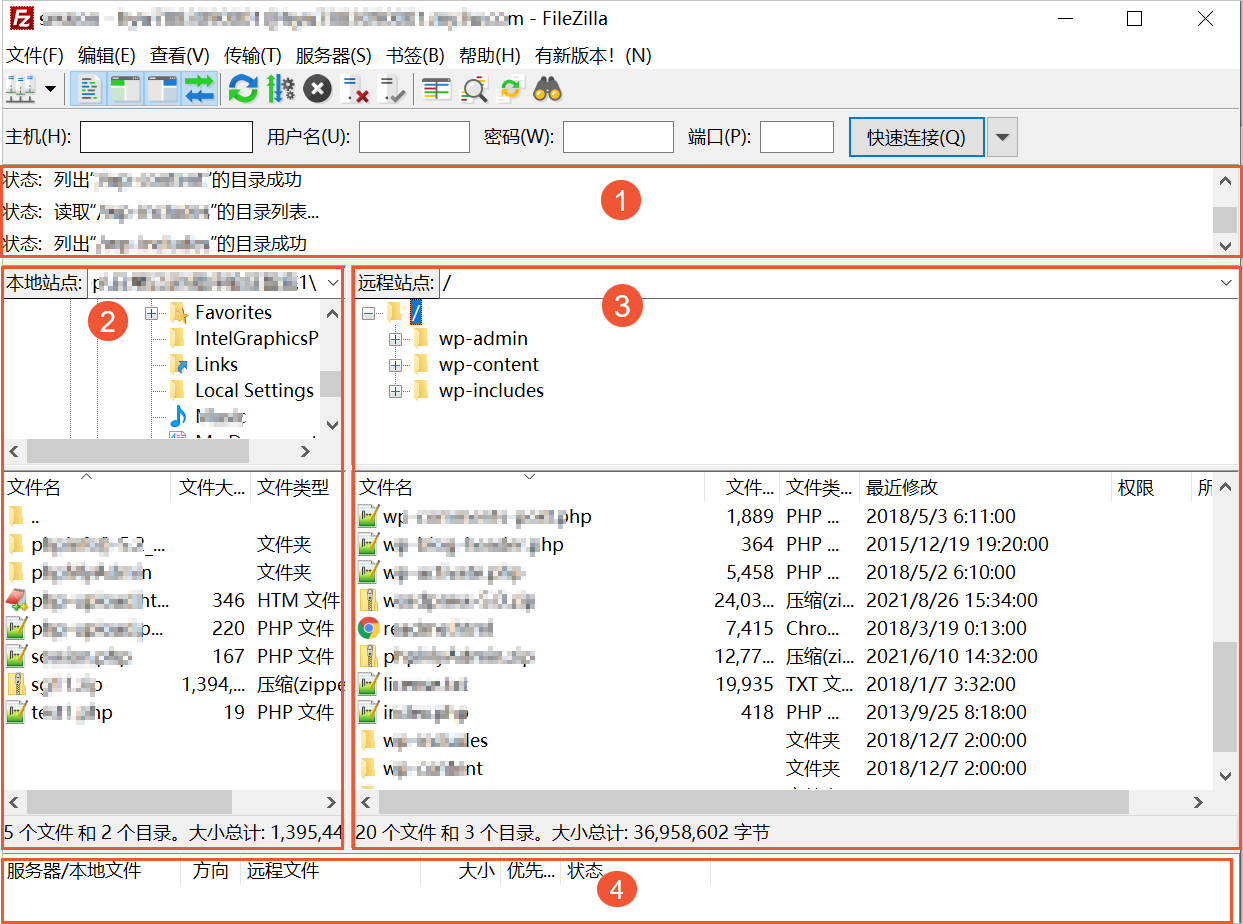Sort remote files by 最近修改 column

pyautogui.click(x=985, y=488)
